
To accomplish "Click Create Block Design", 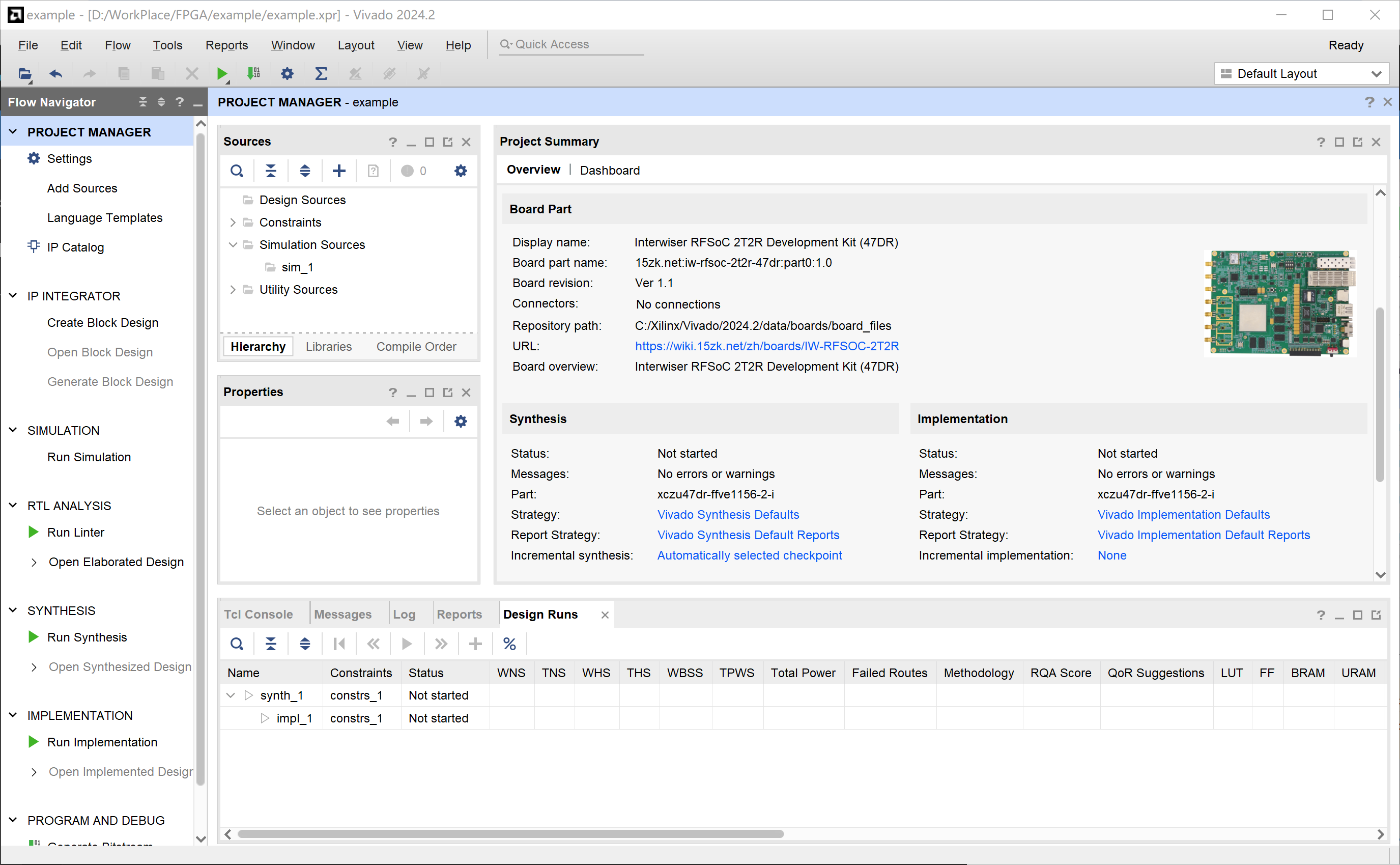I will [x=103, y=323].
